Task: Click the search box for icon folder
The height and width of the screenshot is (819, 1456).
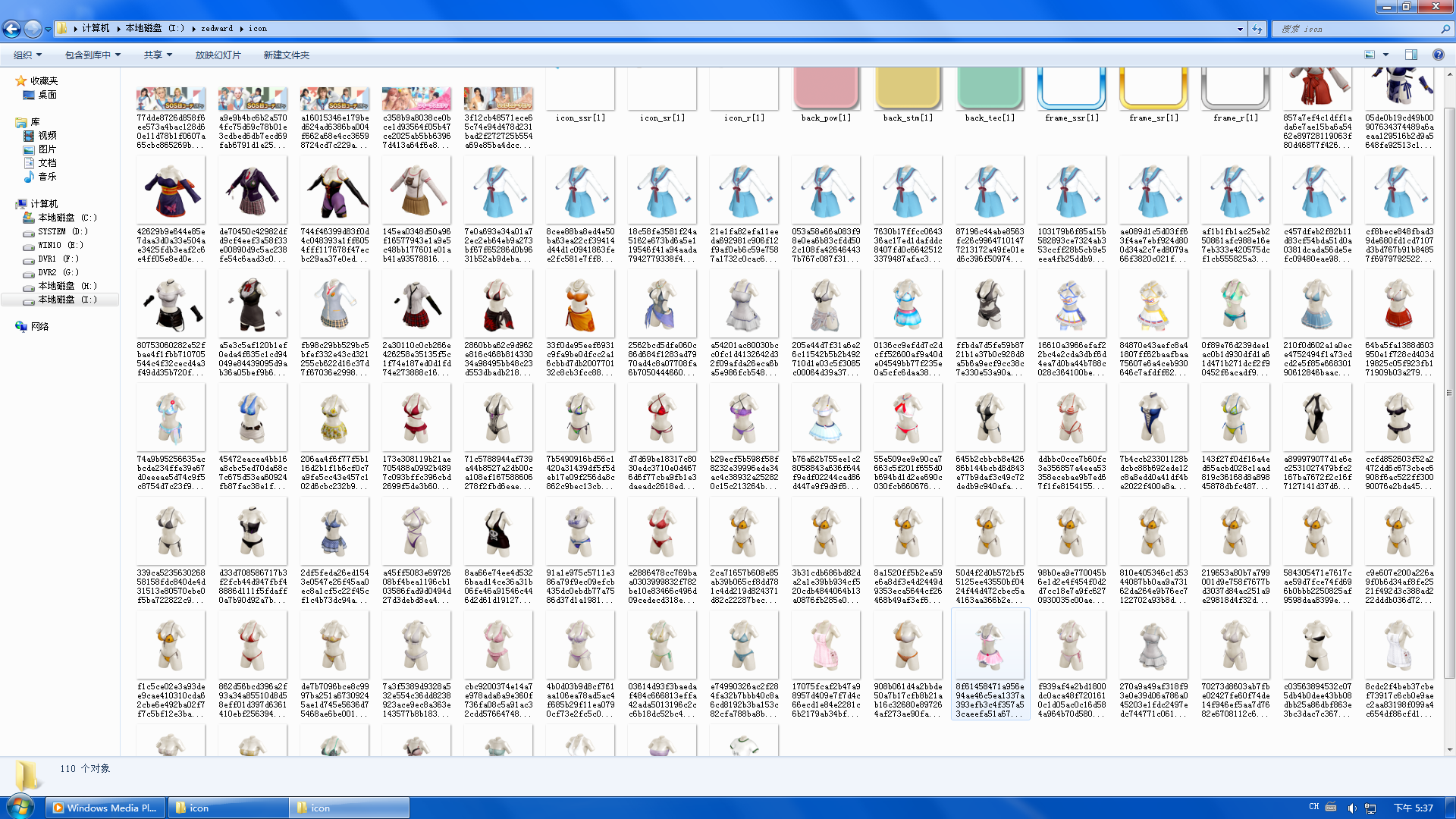Action: tap(1361, 29)
